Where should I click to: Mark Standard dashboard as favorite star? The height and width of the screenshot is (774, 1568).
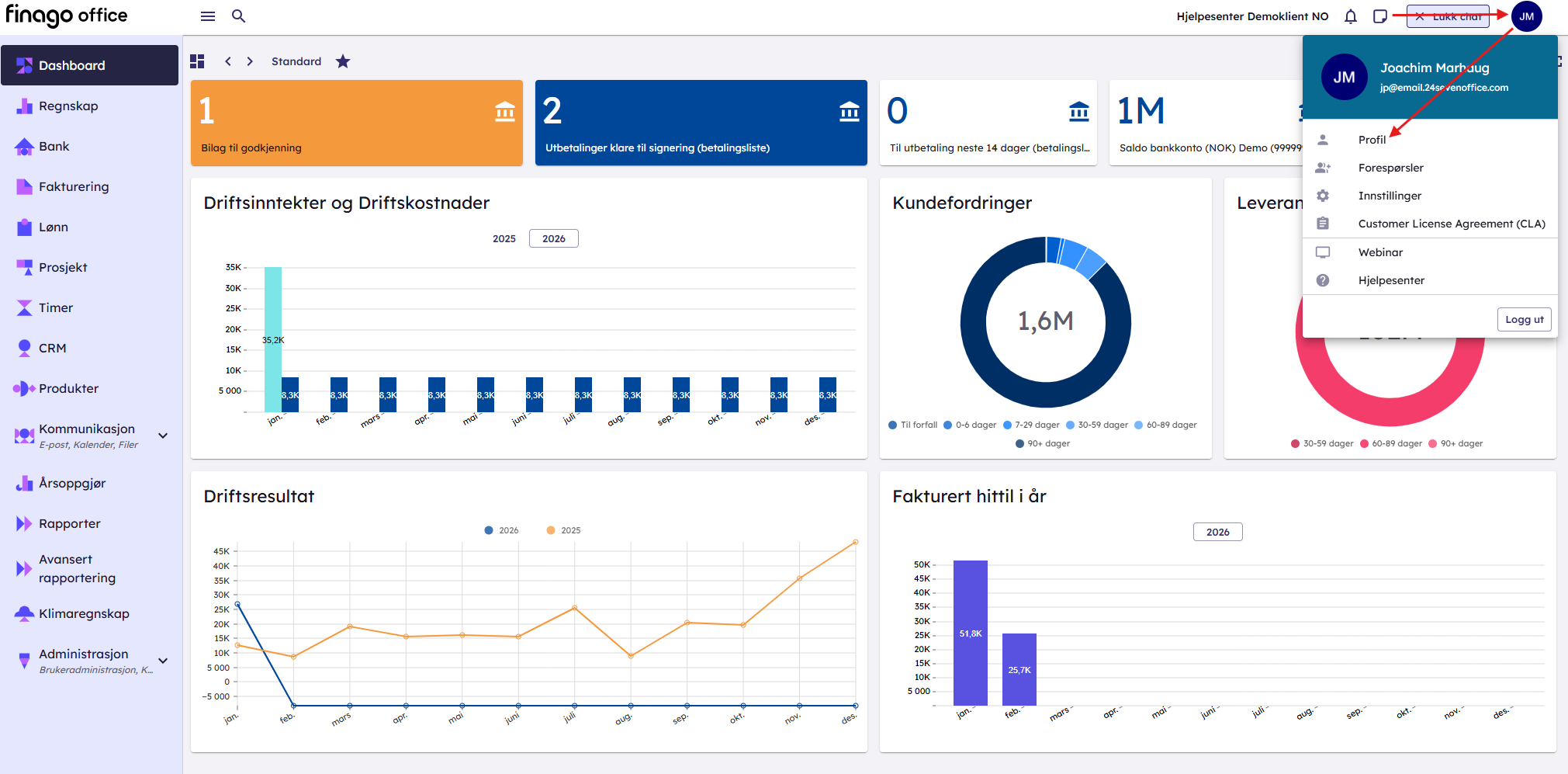343,61
